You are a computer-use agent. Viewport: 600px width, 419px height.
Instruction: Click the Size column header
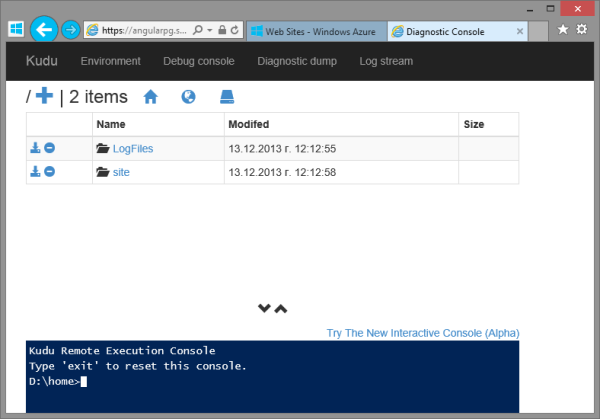(x=474, y=124)
